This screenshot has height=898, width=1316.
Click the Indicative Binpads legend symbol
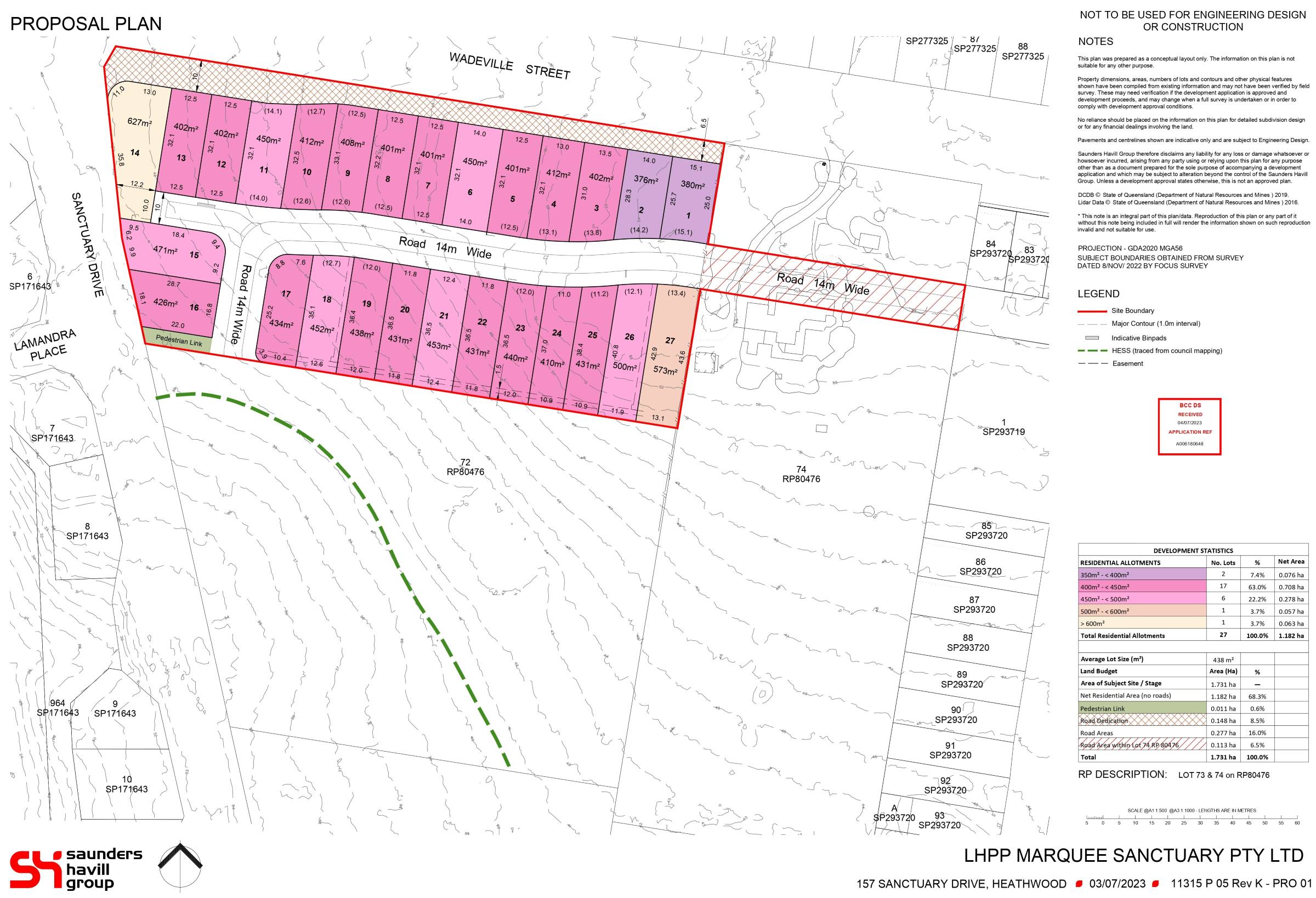1091,338
